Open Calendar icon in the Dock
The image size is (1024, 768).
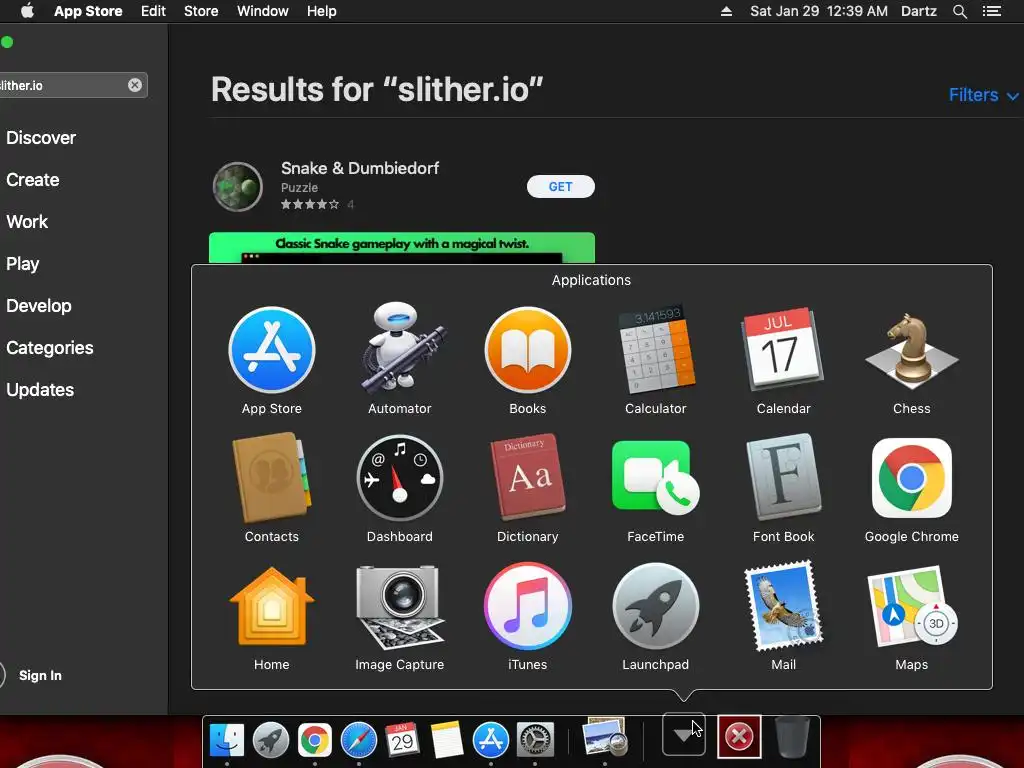click(x=402, y=740)
